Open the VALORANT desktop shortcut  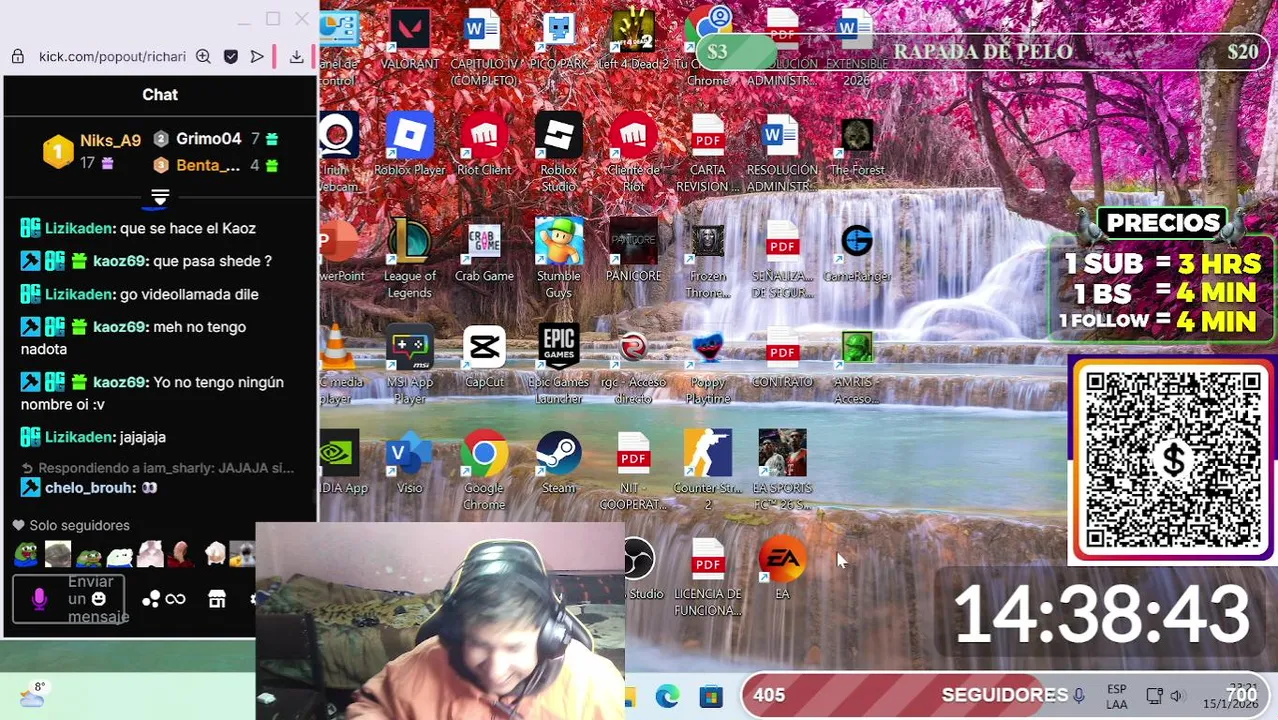(409, 40)
